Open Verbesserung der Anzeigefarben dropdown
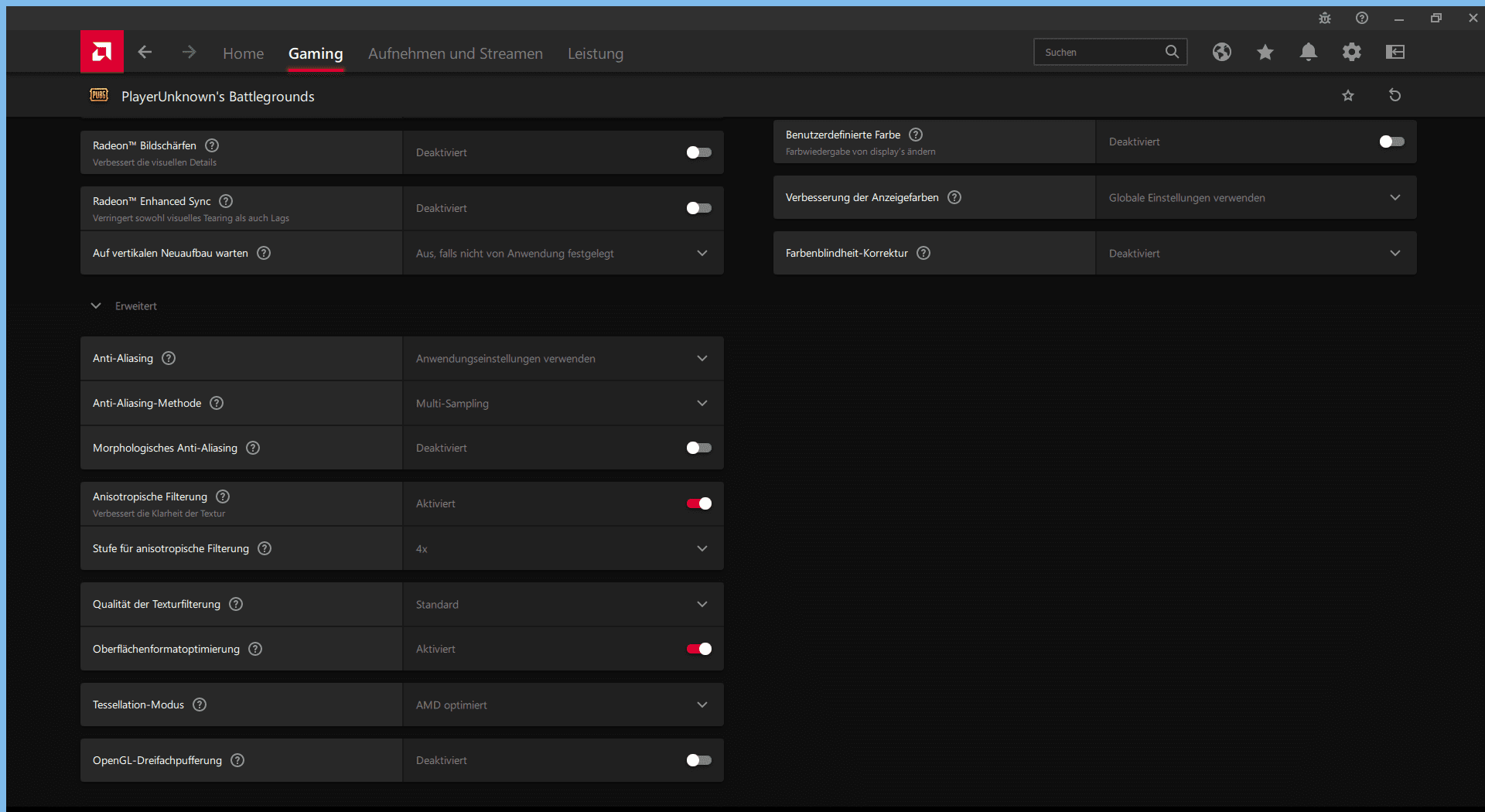This screenshot has height=812, width=1485. pyautogui.click(x=1256, y=197)
